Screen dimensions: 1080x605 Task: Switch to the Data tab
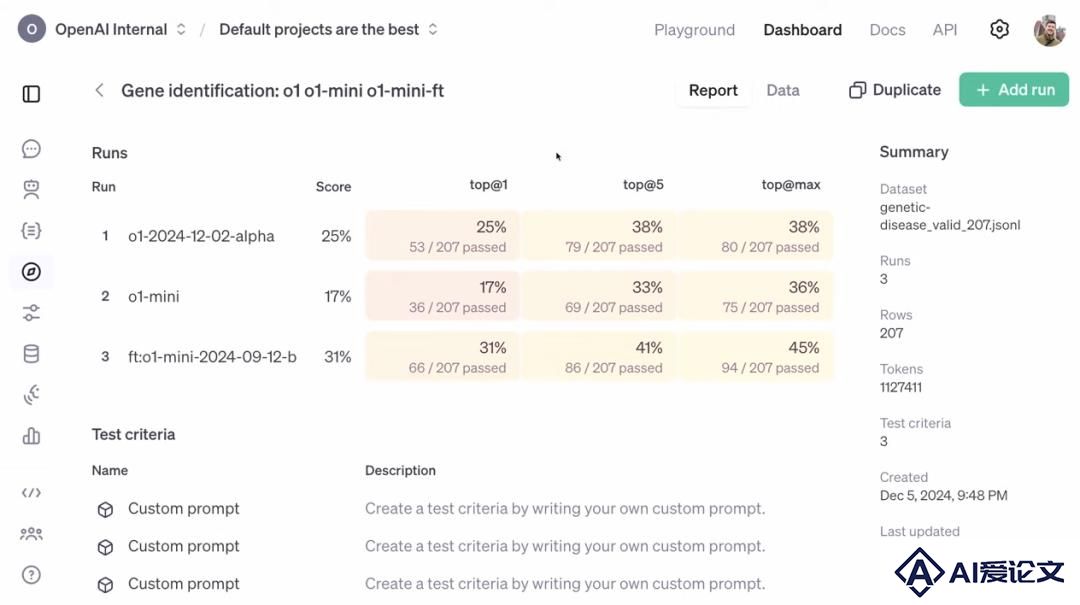click(782, 90)
